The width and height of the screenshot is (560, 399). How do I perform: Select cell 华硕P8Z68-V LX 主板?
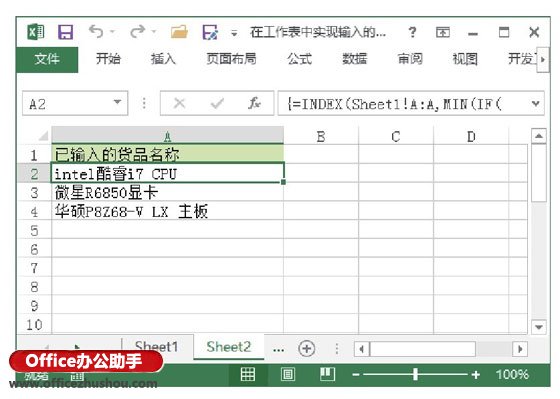point(168,211)
